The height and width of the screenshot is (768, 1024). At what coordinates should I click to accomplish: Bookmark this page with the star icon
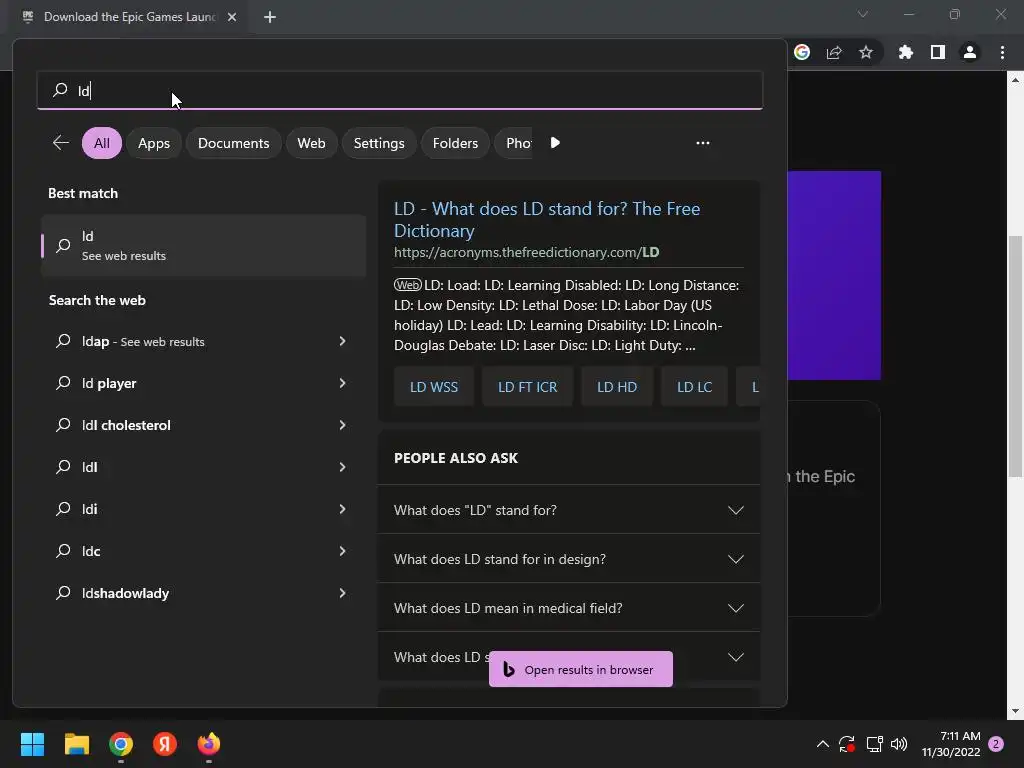(866, 52)
